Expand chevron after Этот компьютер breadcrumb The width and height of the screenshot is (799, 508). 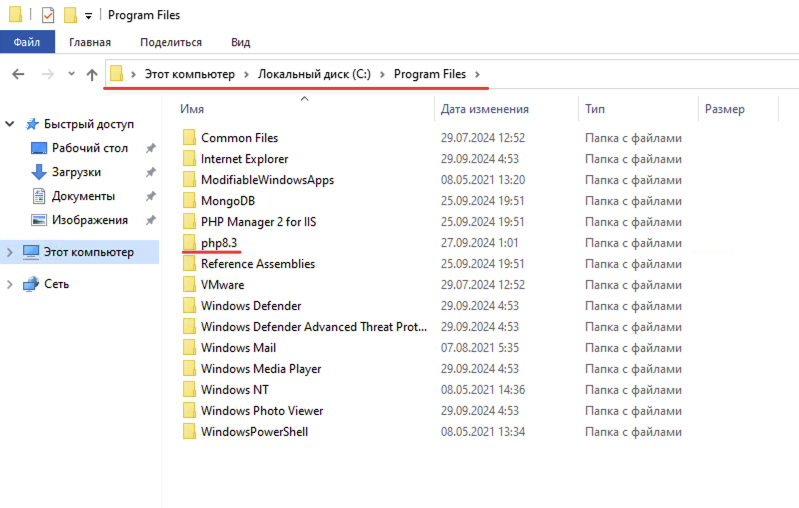[246, 74]
